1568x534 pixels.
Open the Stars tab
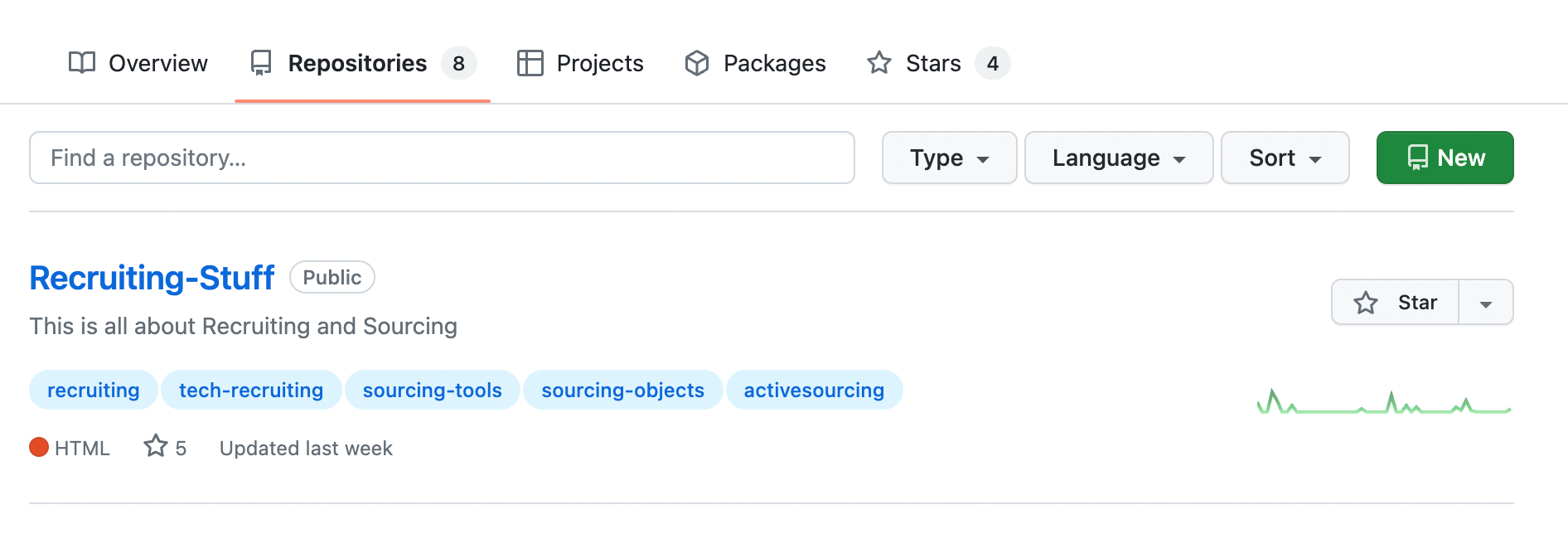(x=938, y=63)
